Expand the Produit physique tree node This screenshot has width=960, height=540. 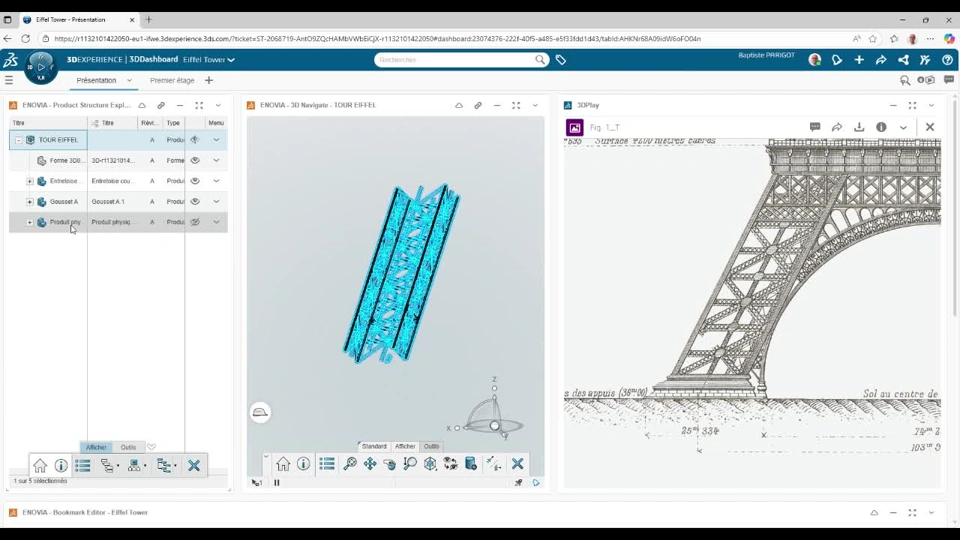pos(29,222)
